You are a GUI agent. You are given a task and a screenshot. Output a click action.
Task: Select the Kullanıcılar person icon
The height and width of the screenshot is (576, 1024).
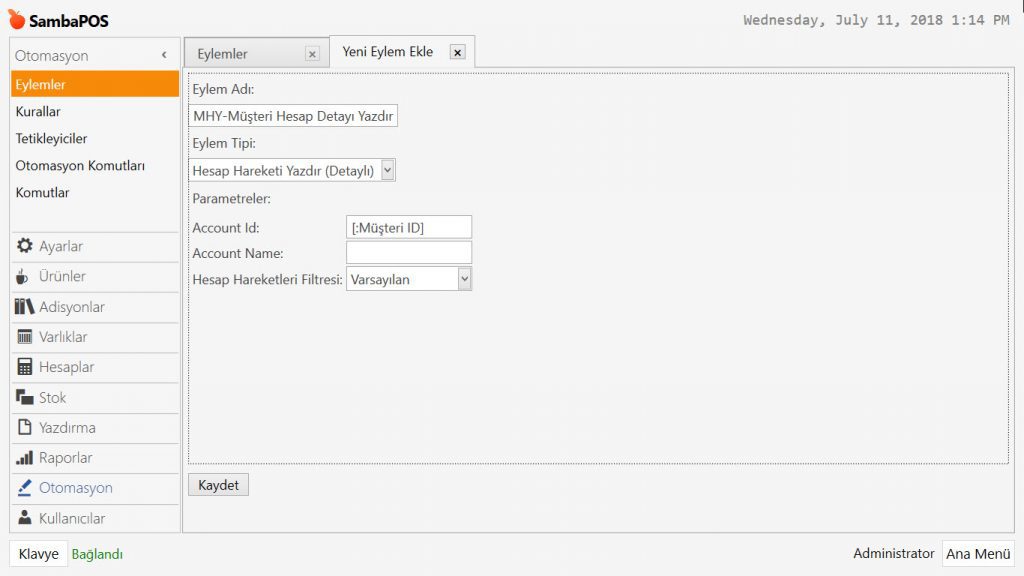(25, 518)
